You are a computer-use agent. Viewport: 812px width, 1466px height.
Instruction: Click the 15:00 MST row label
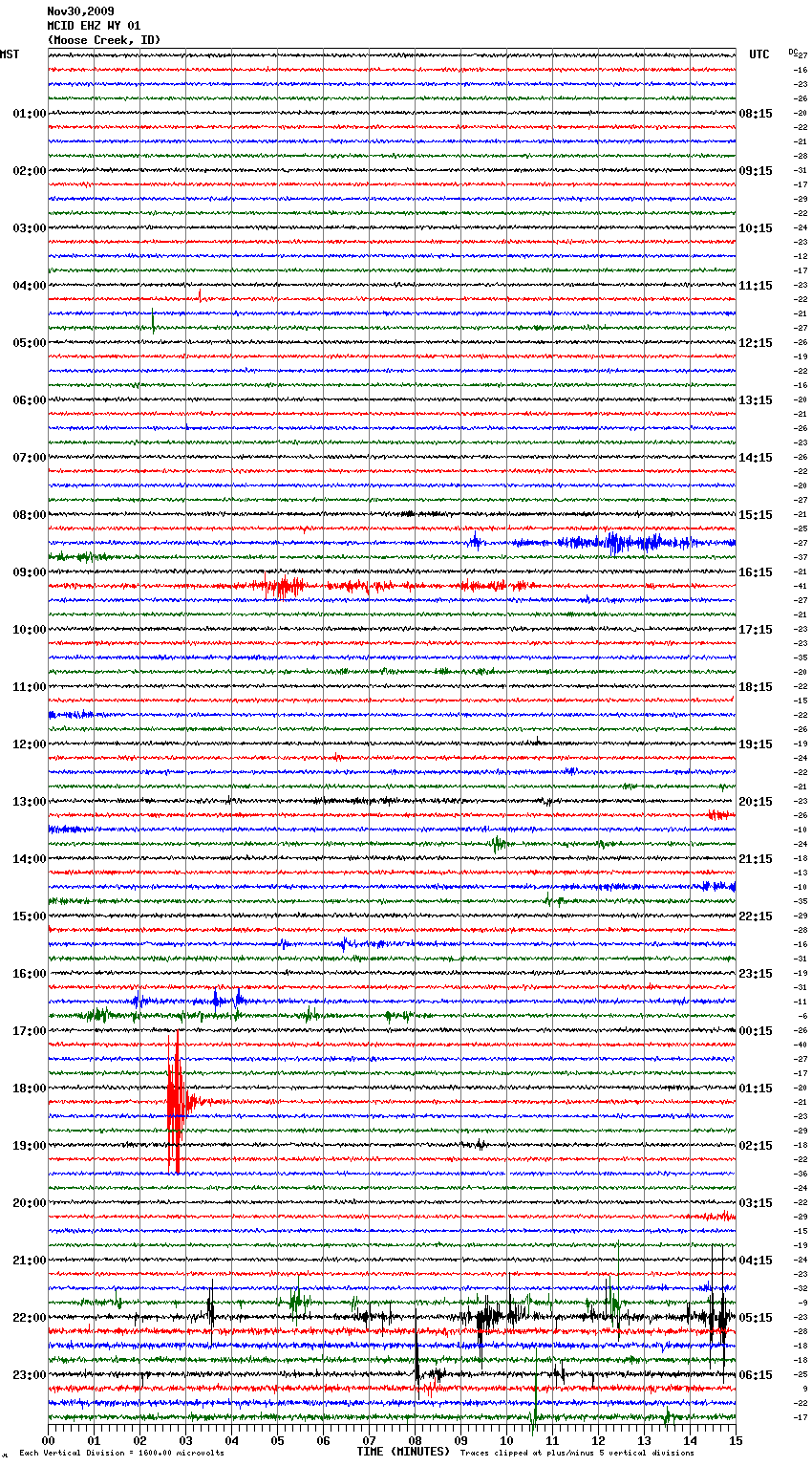30,916
